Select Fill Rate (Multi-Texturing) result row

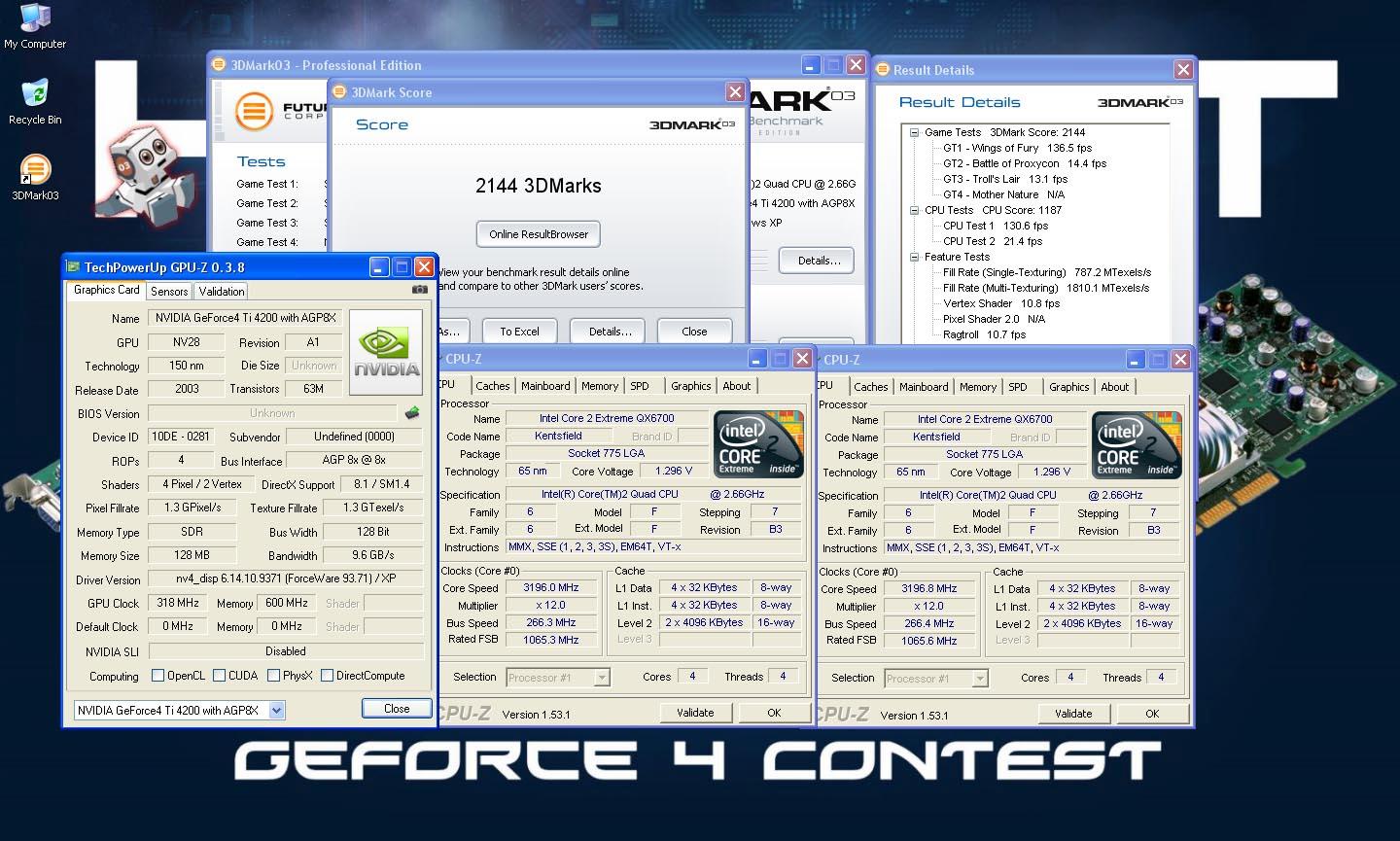click(1046, 288)
